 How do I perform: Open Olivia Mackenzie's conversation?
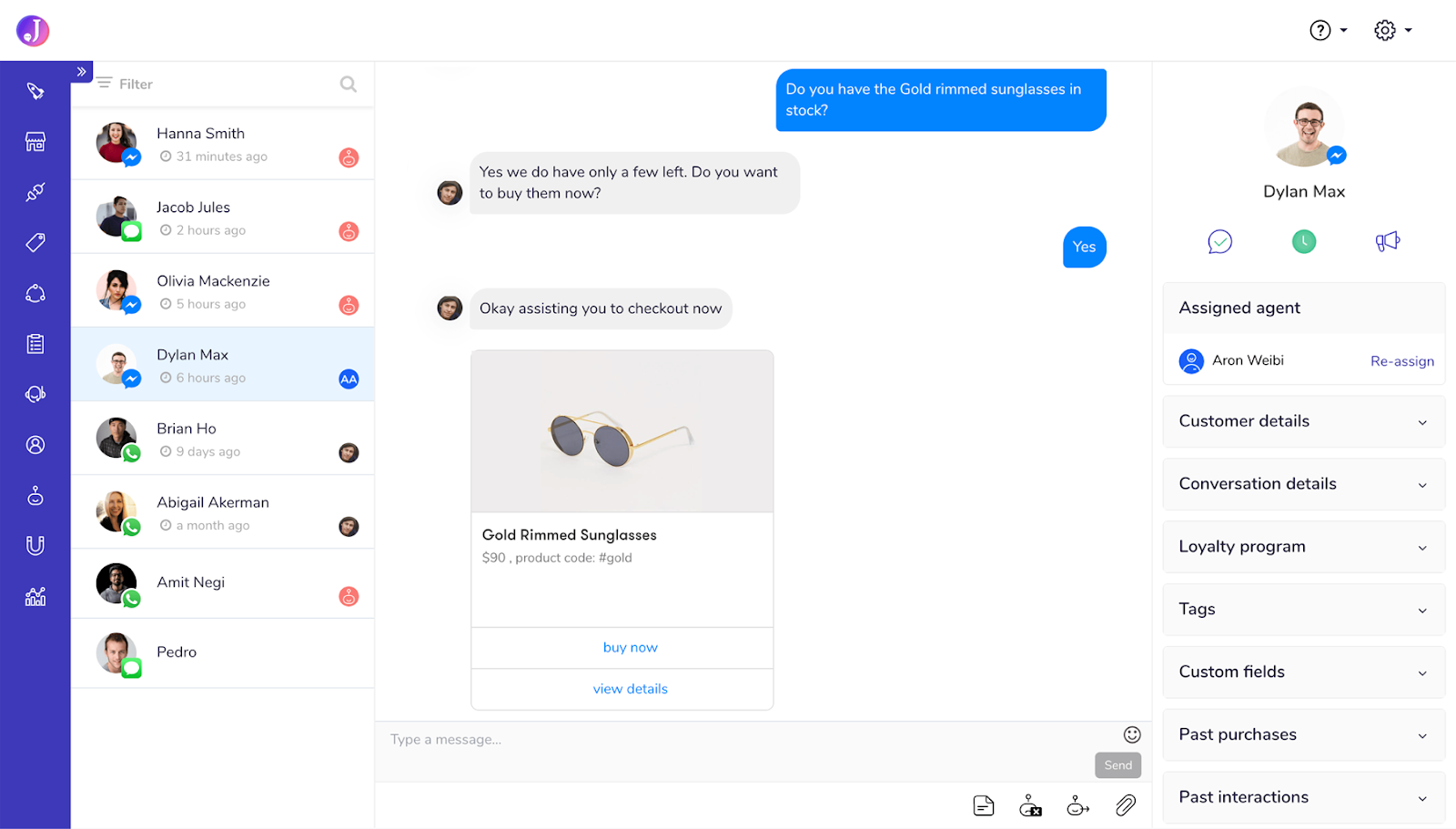(x=223, y=291)
